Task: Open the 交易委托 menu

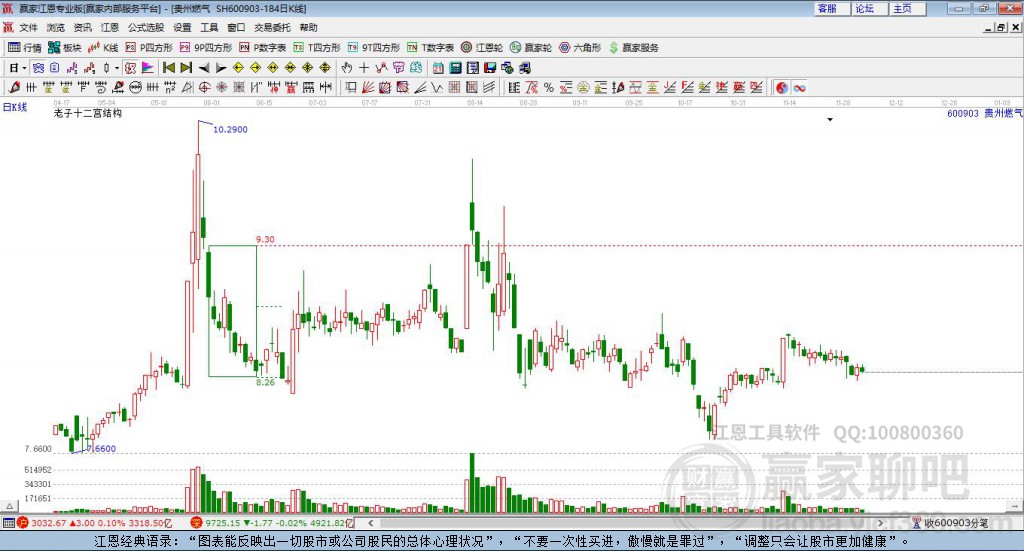Action: coord(272,27)
